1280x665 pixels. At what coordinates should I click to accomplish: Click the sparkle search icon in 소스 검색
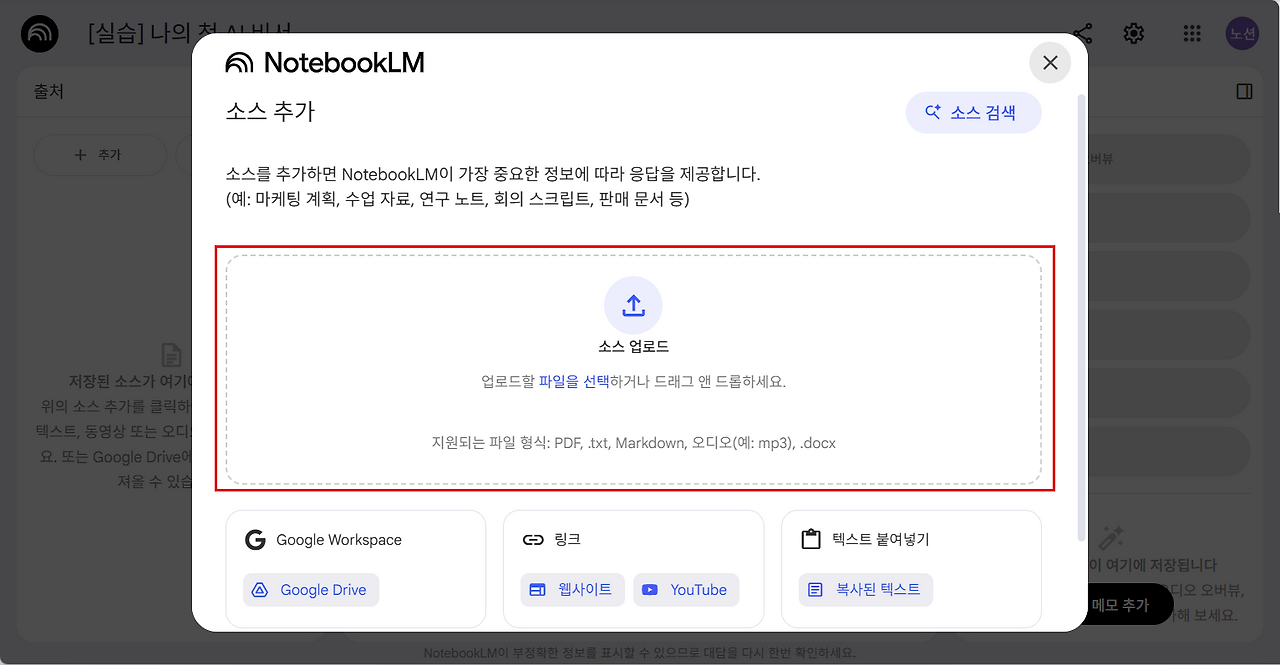(x=932, y=113)
